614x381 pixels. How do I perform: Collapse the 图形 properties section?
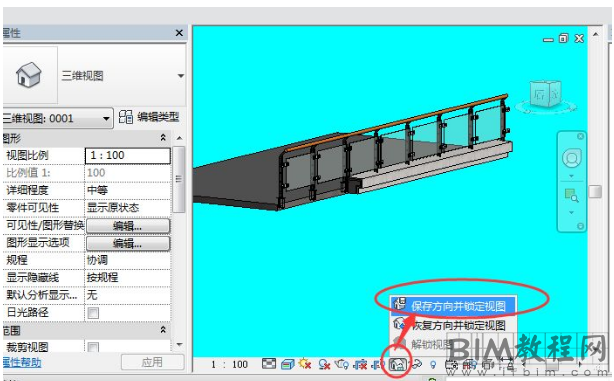(163, 137)
